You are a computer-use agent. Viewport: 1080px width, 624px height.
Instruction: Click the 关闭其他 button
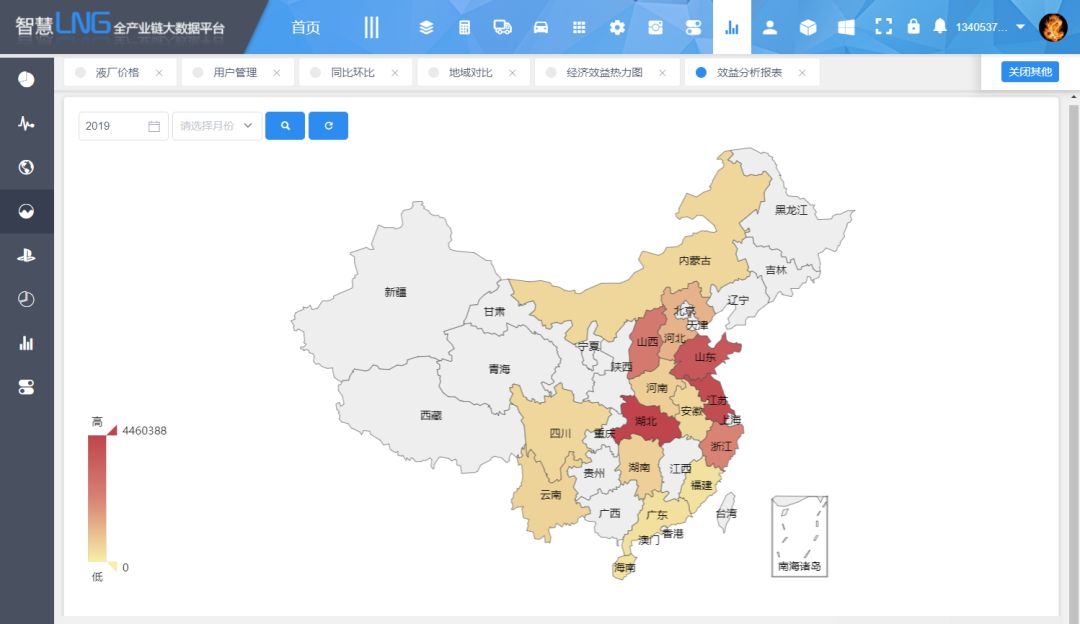[1029, 71]
